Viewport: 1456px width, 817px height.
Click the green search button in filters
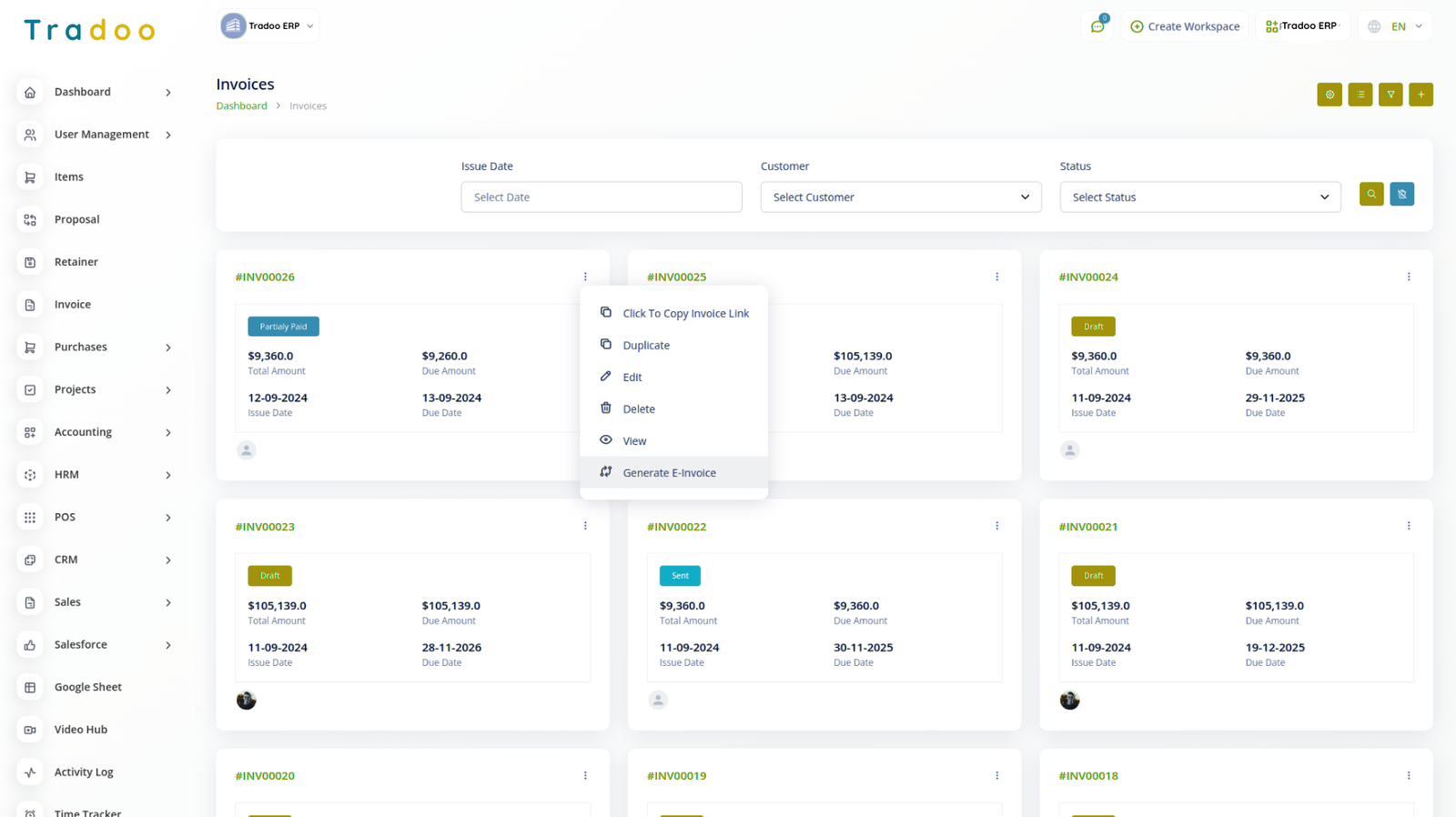click(1371, 194)
